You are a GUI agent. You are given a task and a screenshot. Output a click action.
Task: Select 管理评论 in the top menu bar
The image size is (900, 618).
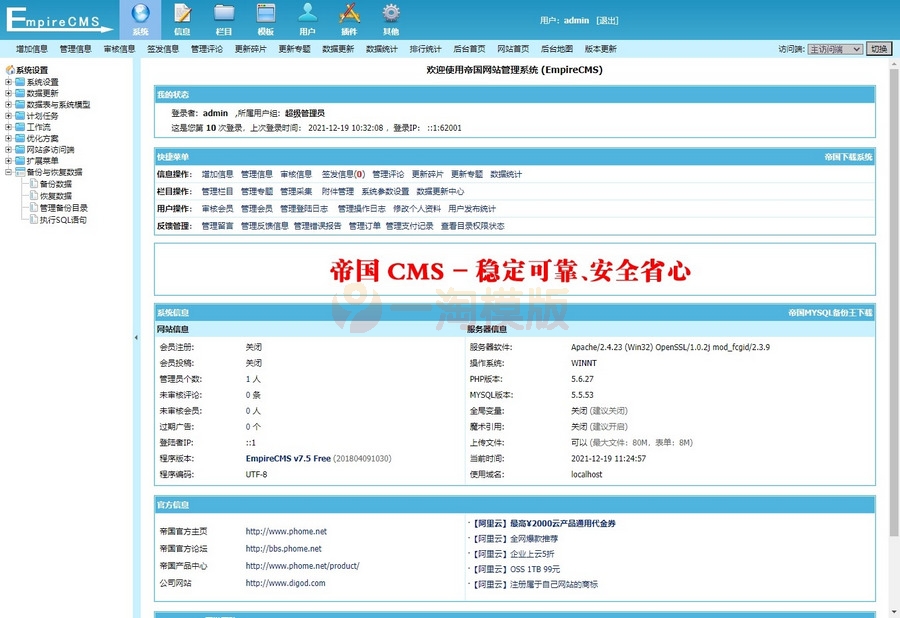click(207, 48)
